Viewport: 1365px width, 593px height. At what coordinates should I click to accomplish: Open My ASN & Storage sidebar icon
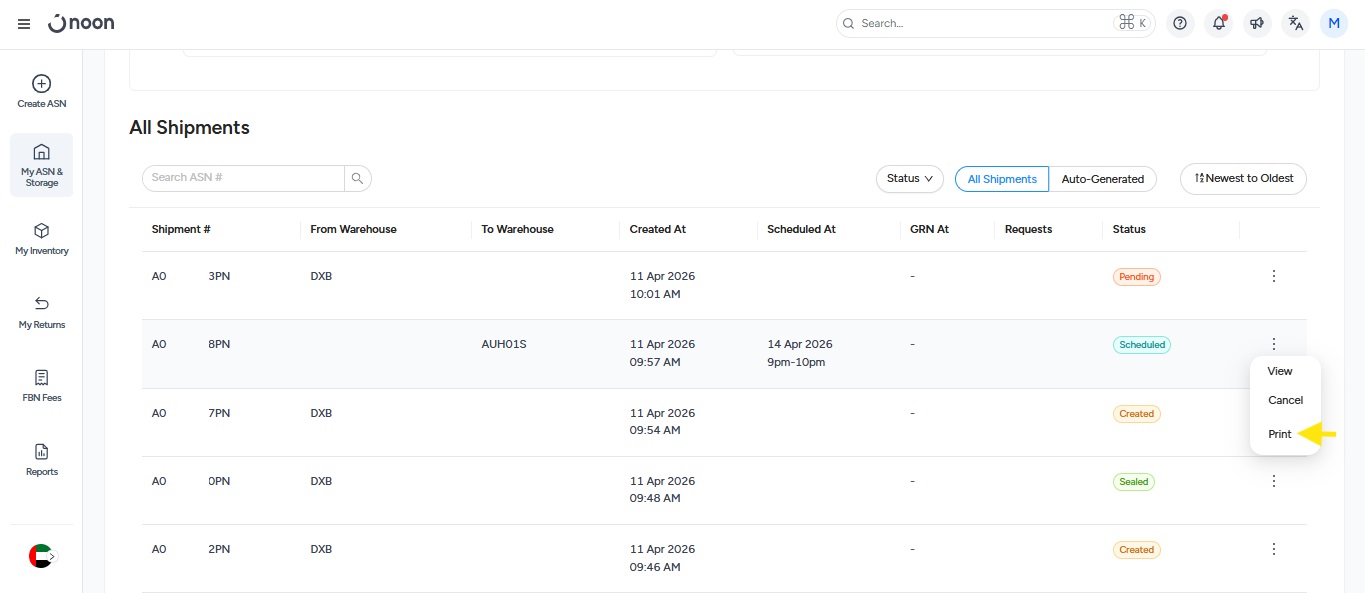click(x=41, y=153)
